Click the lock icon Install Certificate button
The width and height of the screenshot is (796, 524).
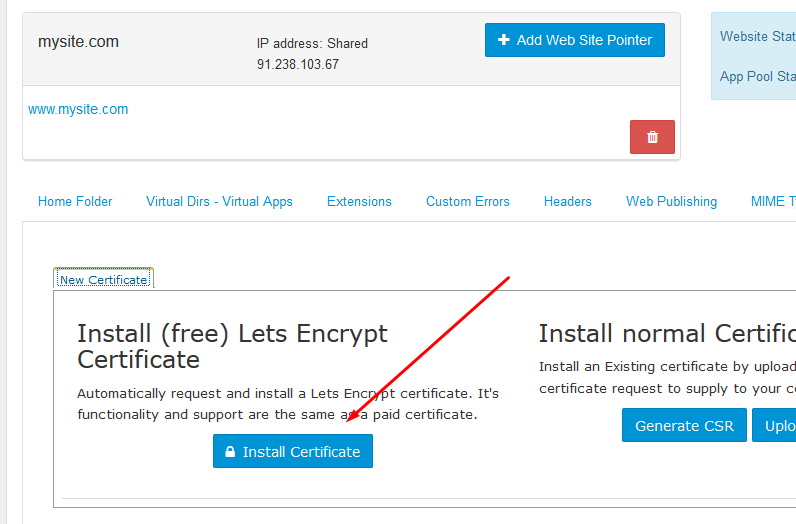pos(293,451)
